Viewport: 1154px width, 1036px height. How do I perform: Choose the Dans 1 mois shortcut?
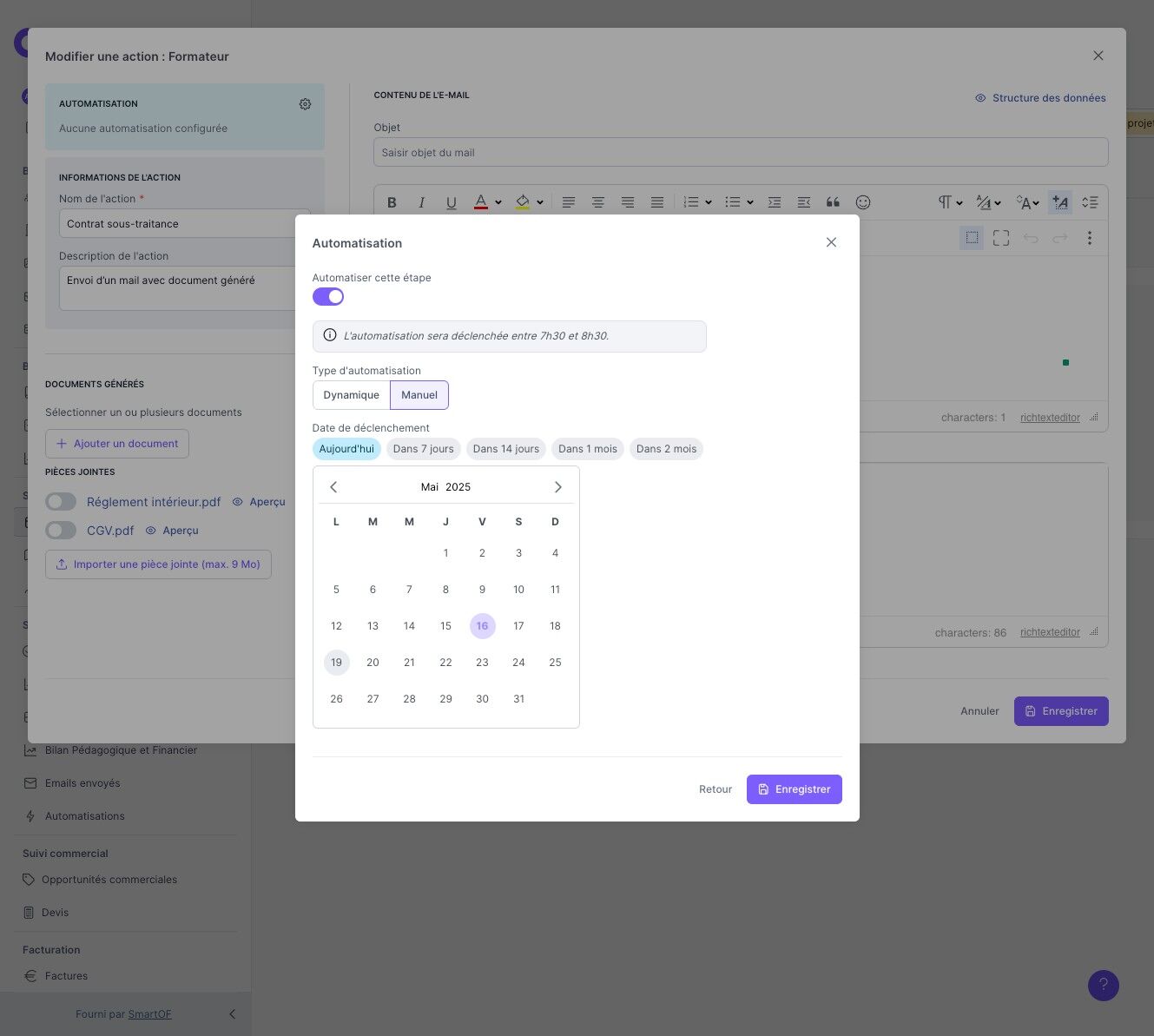[x=588, y=449]
